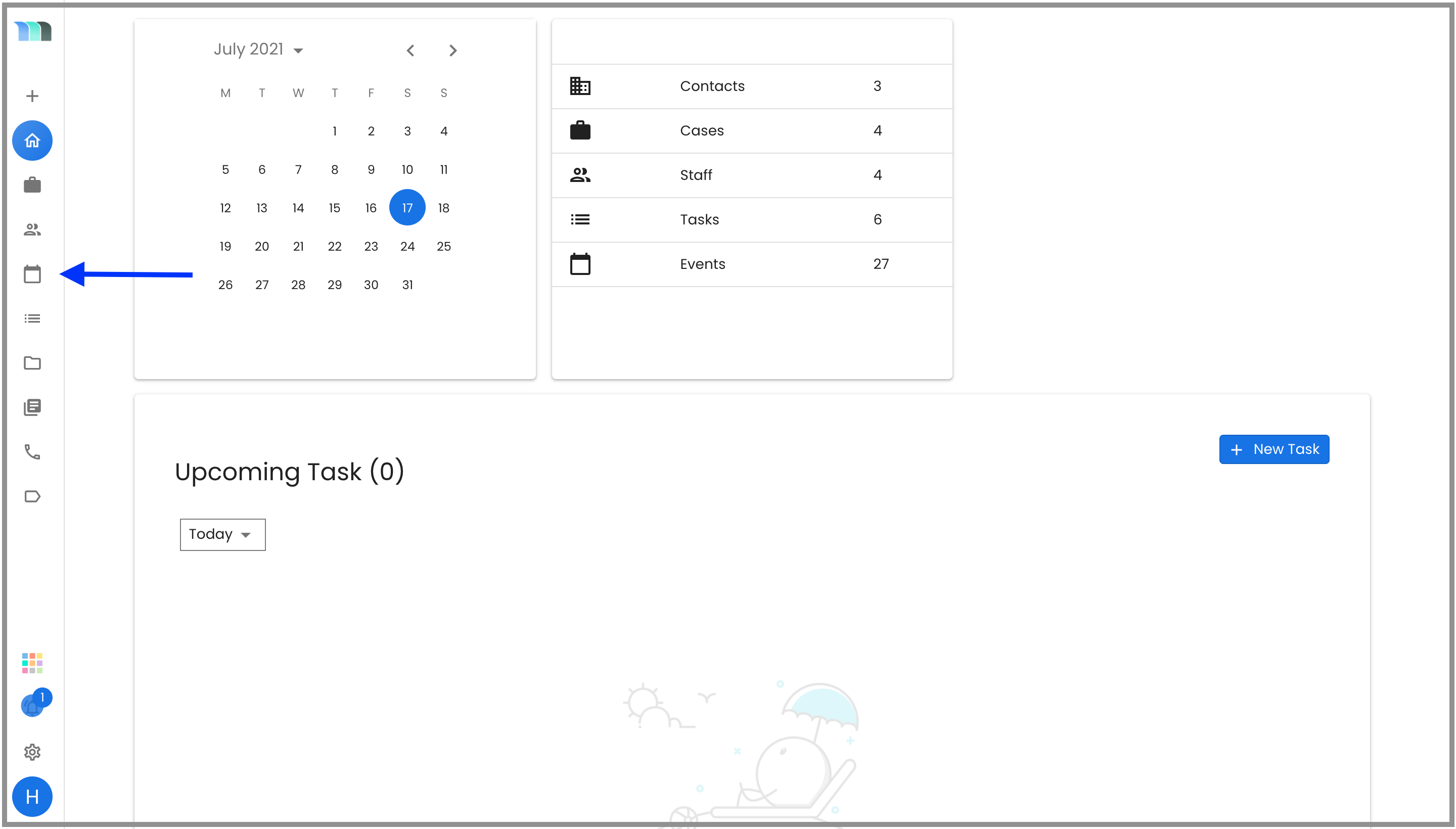Screen dimensions: 1456x829
Task: Click the add new item plus button
Action: [32, 96]
